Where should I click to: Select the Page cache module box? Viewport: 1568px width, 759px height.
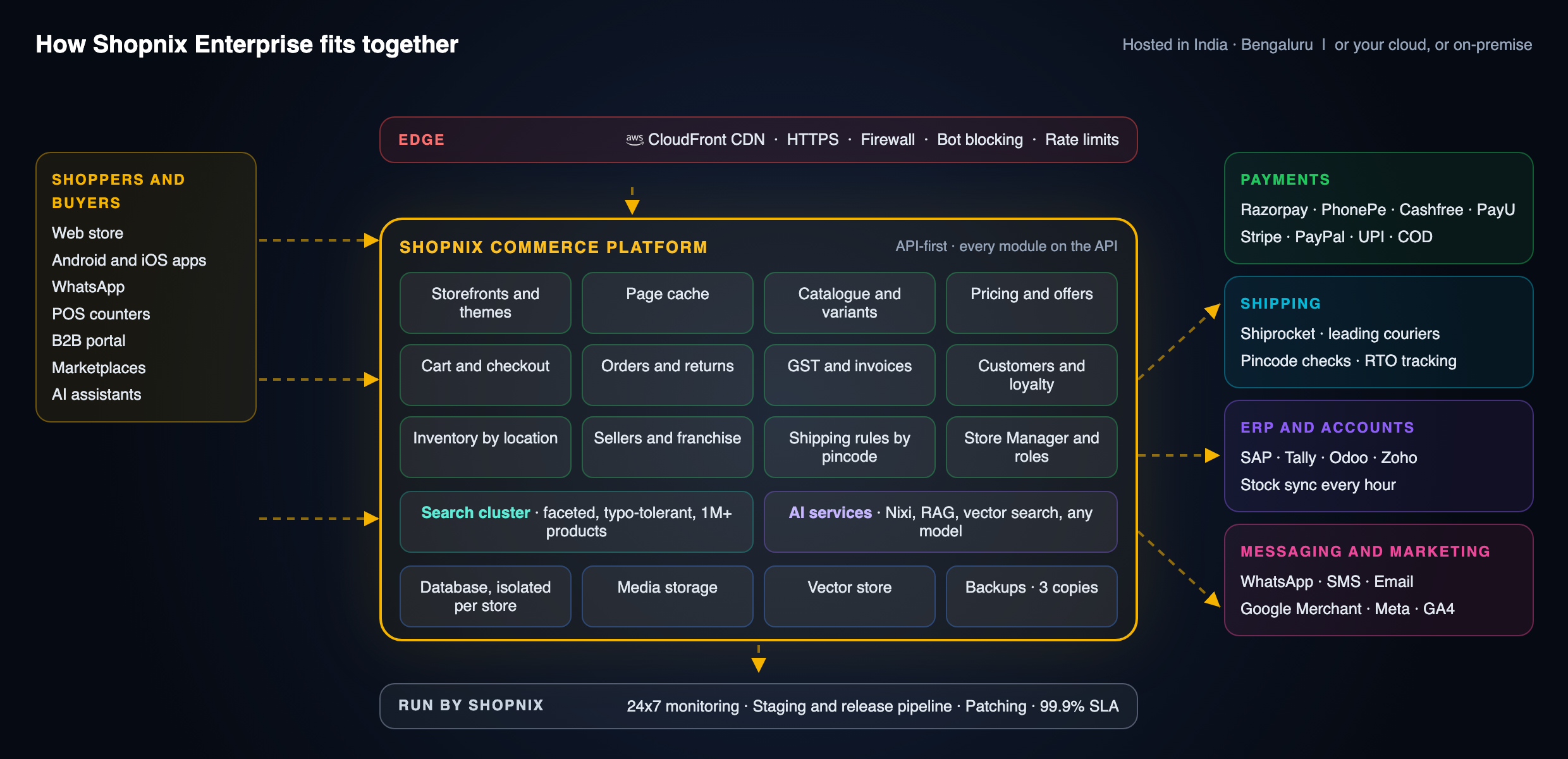(x=668, y=303)
